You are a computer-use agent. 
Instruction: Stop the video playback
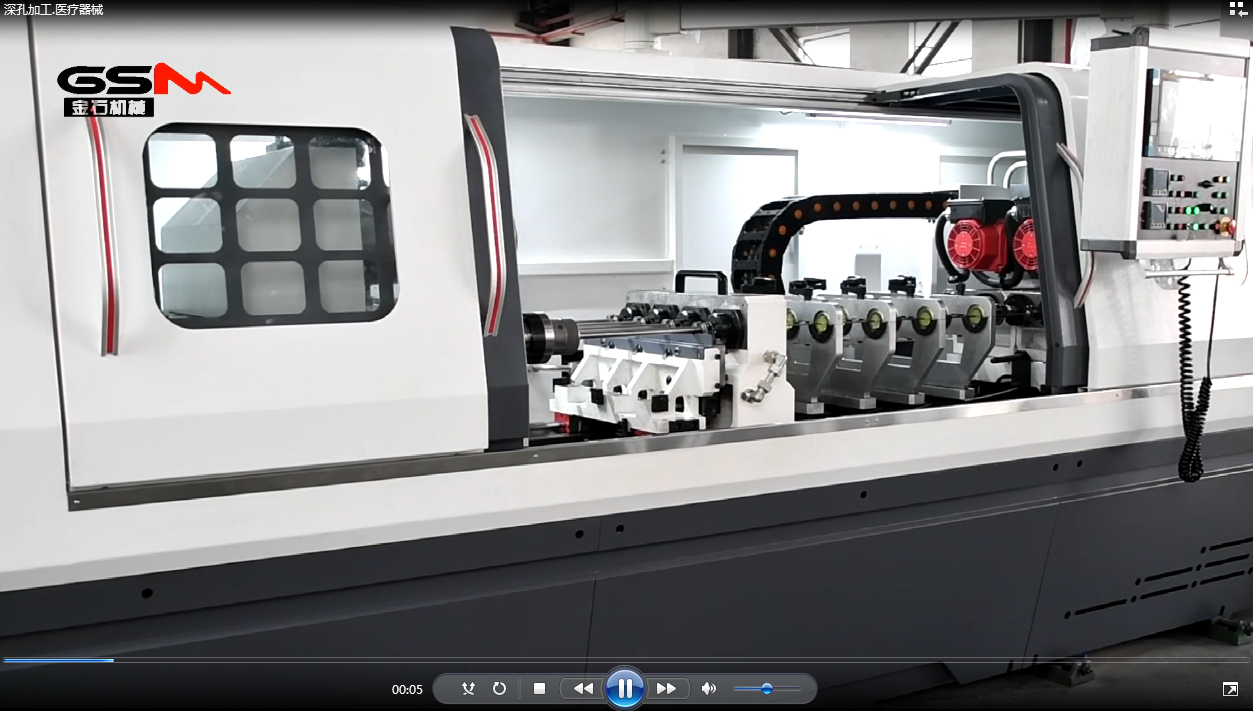click(539, 689)
